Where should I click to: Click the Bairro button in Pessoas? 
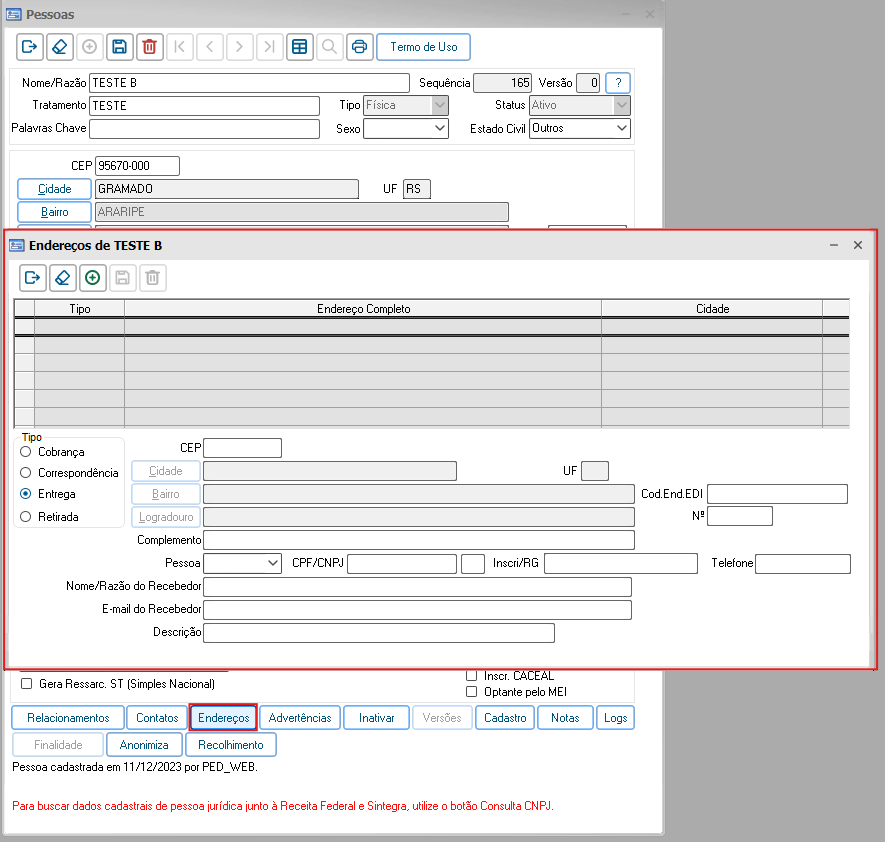tap(54, 212)
